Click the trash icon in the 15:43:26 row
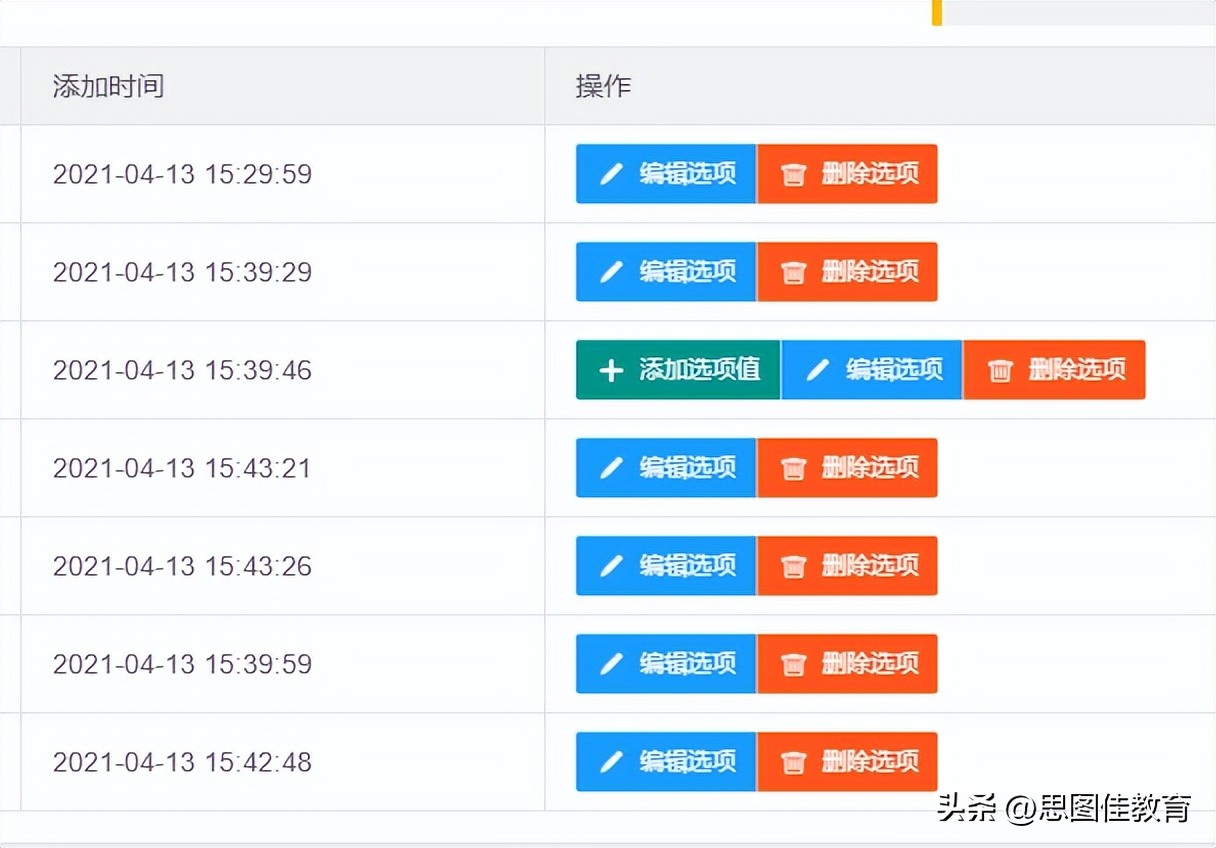Image resolution: width=1216 pixels, height=848 pixels. pos(794,565)
